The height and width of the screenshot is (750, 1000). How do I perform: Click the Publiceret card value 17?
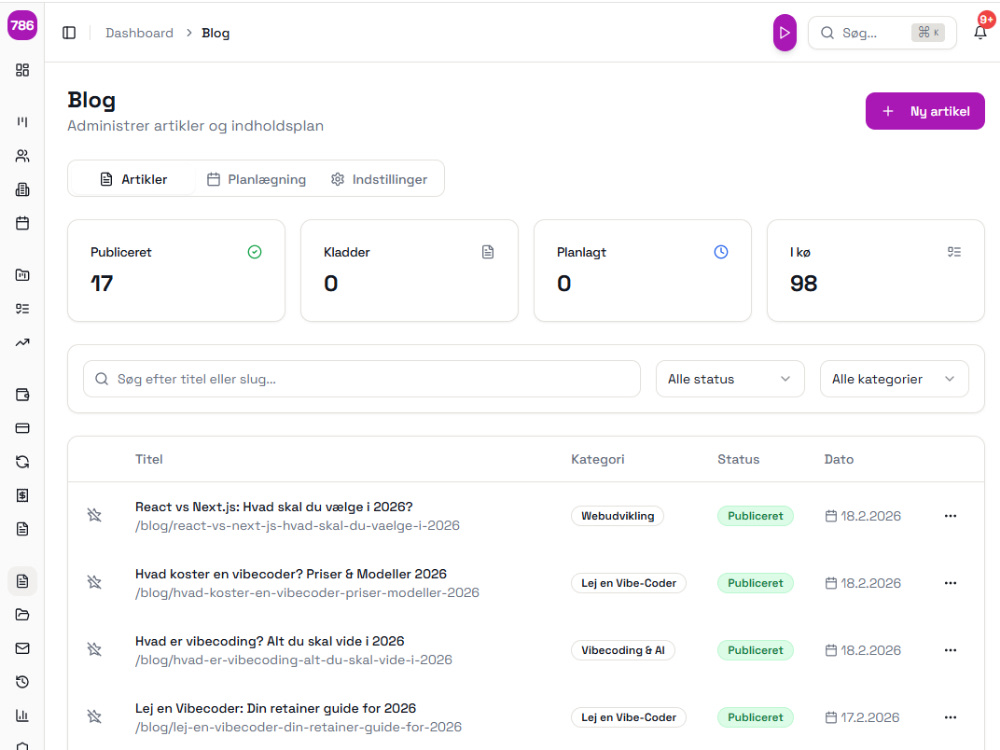[102, 283]
